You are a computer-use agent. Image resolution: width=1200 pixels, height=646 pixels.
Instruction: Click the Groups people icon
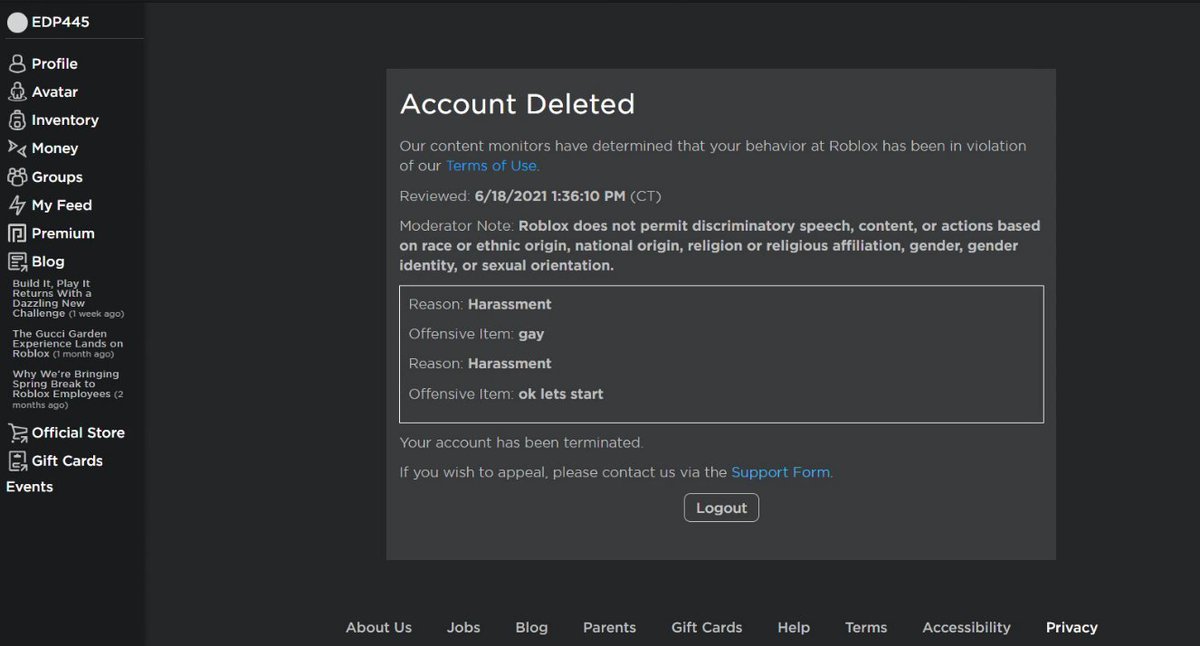[16, 177]
